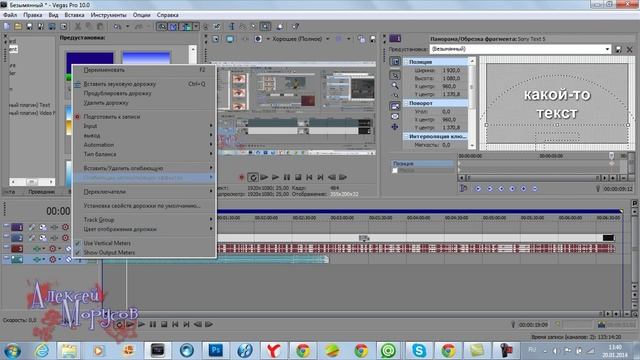Viewport: 640px width, 360px height.
Task: Click the Windows Start button
Action: (12, 351)
